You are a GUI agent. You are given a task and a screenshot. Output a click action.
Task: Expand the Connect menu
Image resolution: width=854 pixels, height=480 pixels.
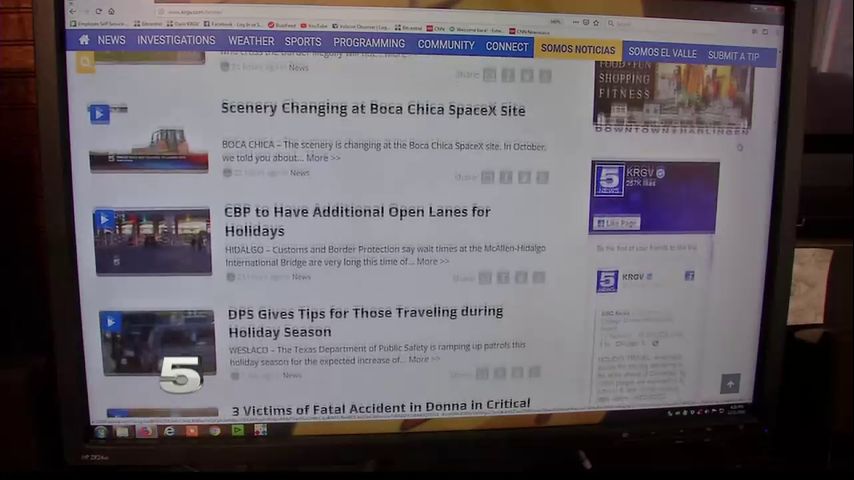click(x=507, y=46)
